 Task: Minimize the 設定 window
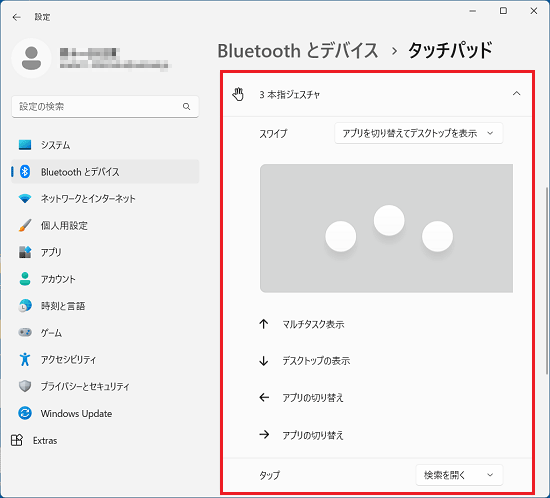point(473,11)
